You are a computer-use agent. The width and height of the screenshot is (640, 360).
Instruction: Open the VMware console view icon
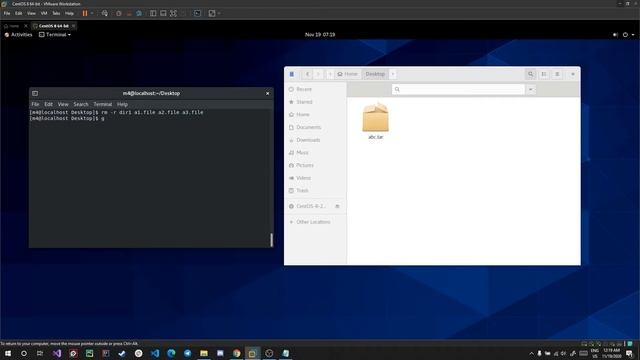point(197,13)
